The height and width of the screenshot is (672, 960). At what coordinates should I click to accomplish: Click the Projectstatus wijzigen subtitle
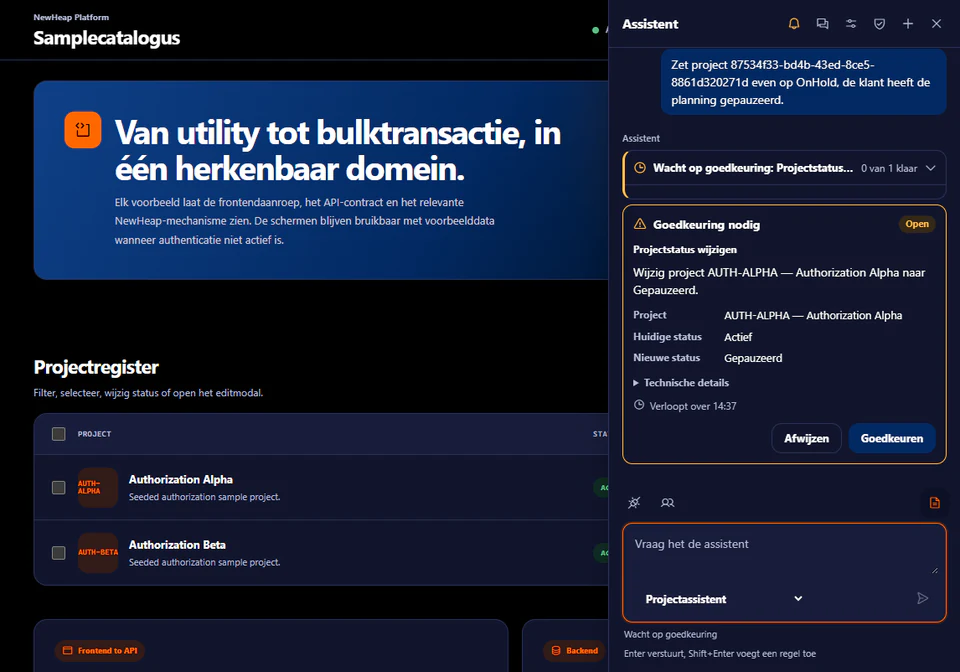click(x=684, y=250)
